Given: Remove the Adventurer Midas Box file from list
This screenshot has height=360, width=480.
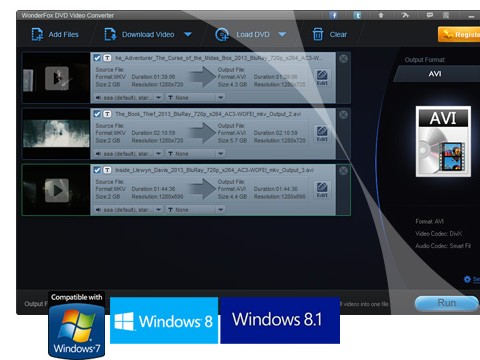Looking at the screenshot, I should (343, 59).
